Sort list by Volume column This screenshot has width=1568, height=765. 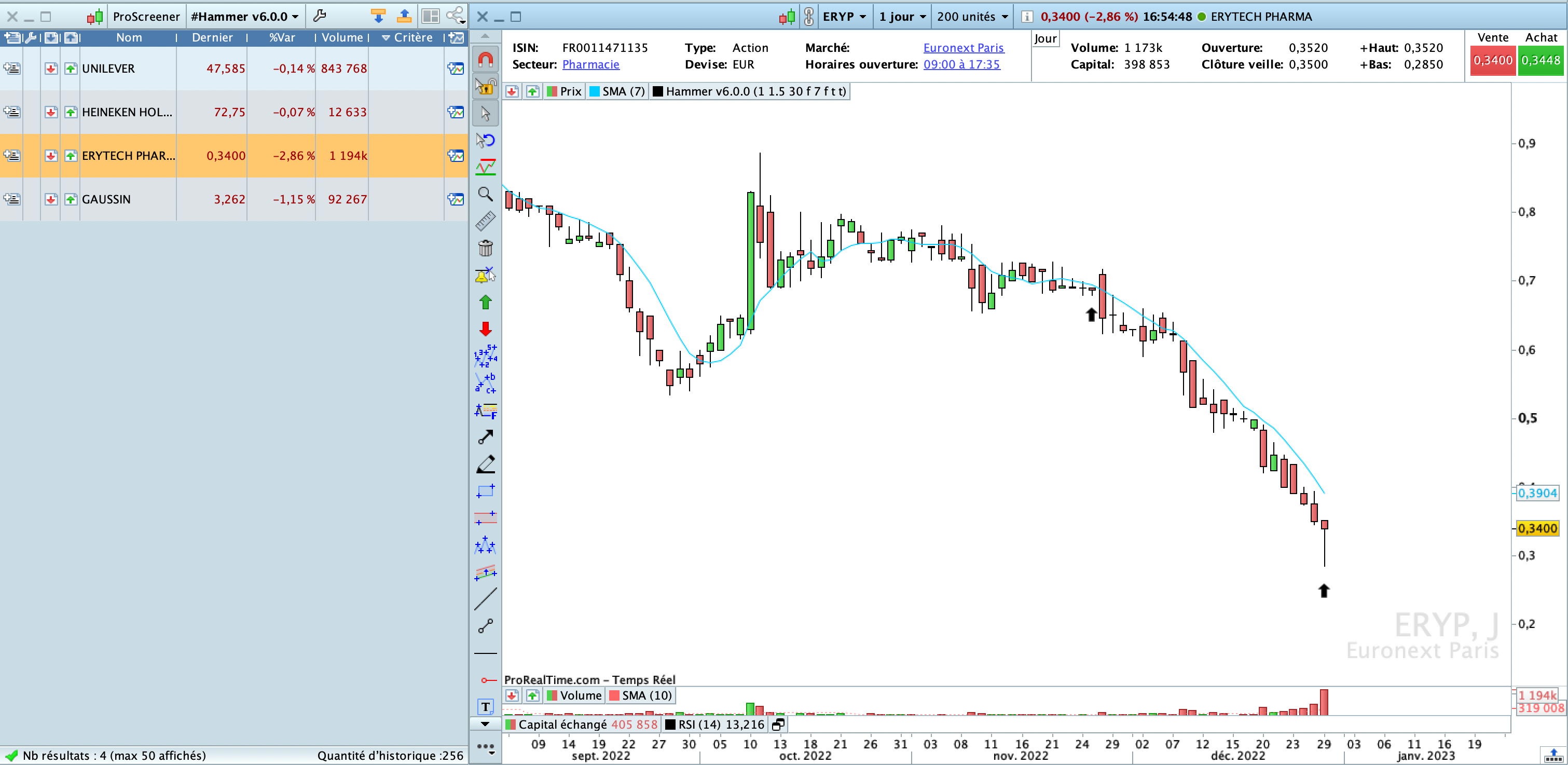coord(341,38)
